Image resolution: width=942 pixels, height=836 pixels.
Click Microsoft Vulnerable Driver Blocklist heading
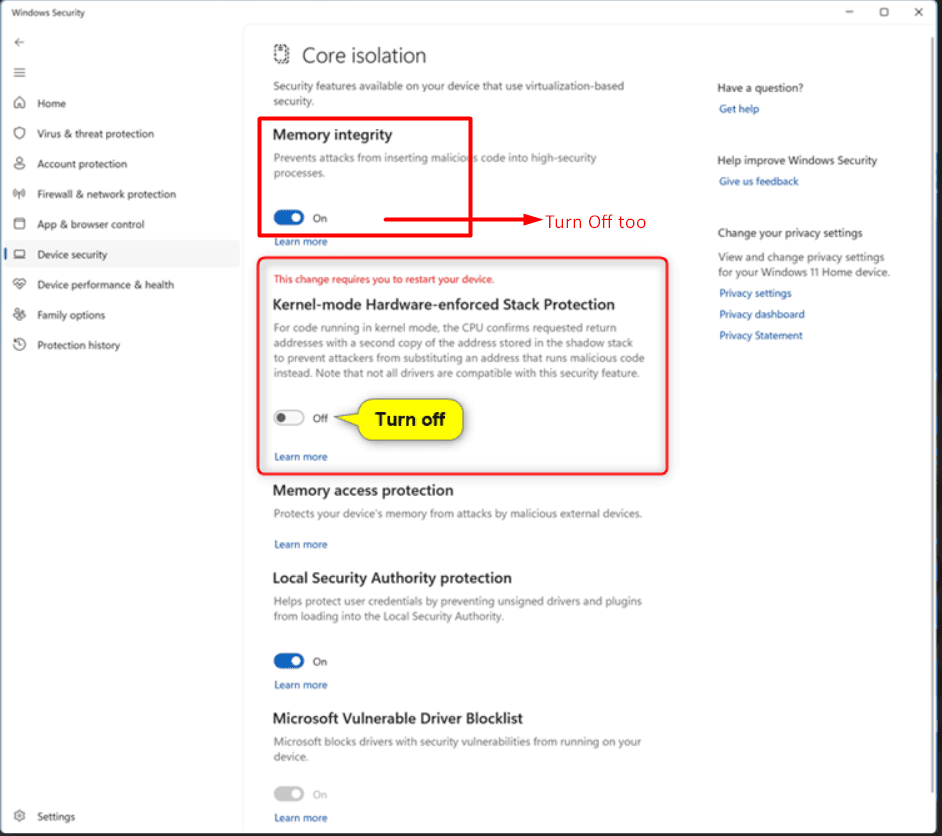click(398, 718)
